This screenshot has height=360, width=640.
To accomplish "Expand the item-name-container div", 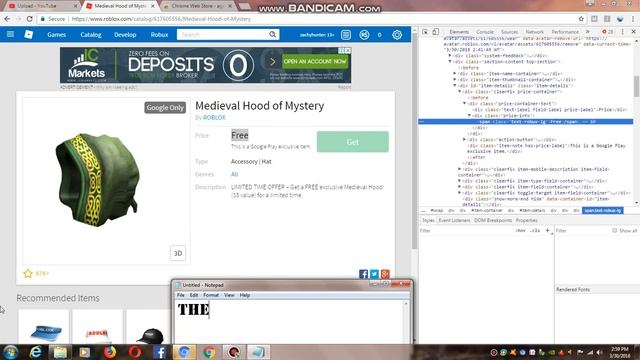I will click(455, 73).
